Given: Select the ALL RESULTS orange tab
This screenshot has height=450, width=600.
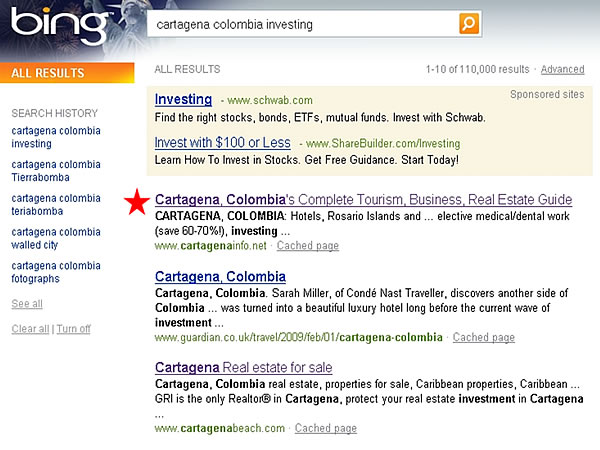Looking at the screenshot, I should 65,73.
